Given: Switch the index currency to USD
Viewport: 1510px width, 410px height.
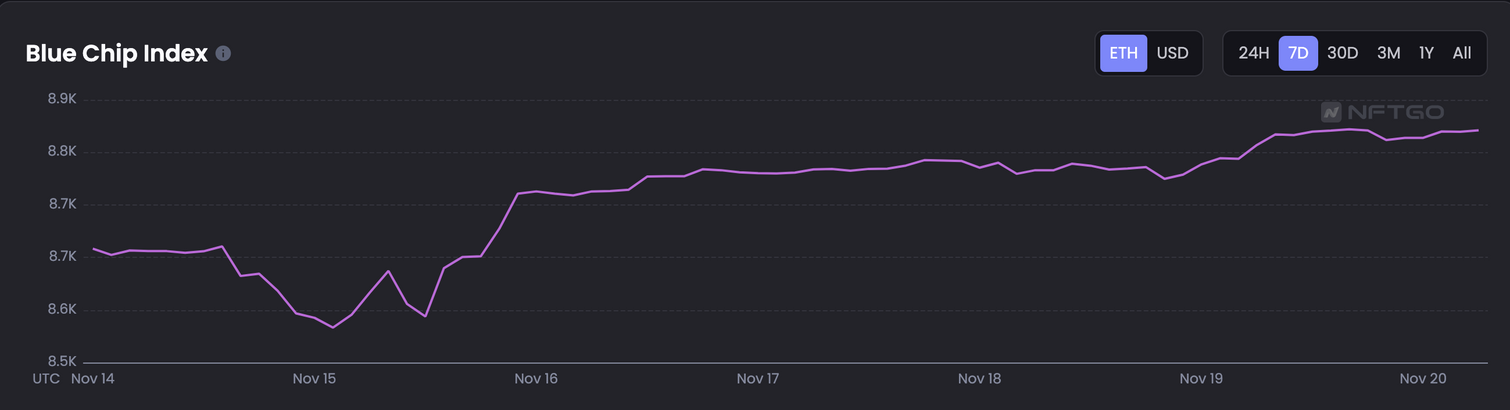Looking at the screenshot, I should click(x=1172, y=53).
